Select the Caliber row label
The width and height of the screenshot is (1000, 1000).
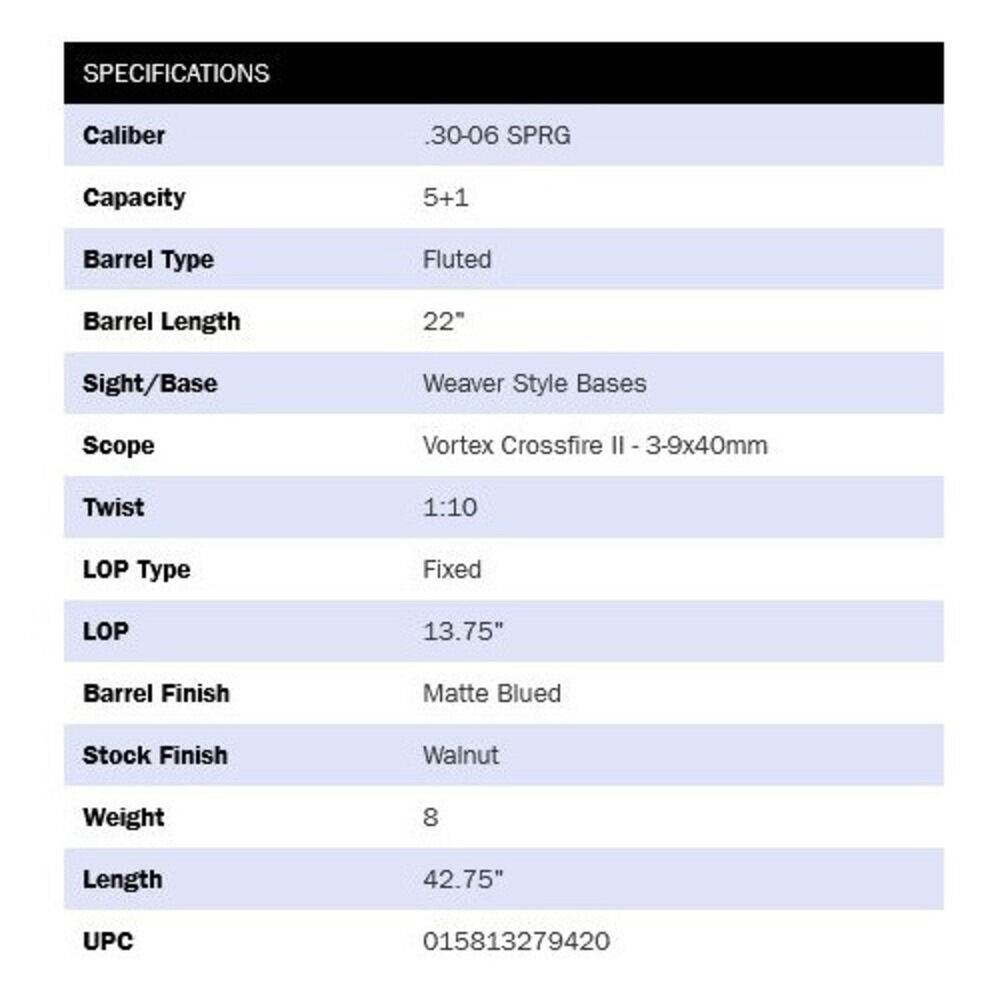pos(124,135)
